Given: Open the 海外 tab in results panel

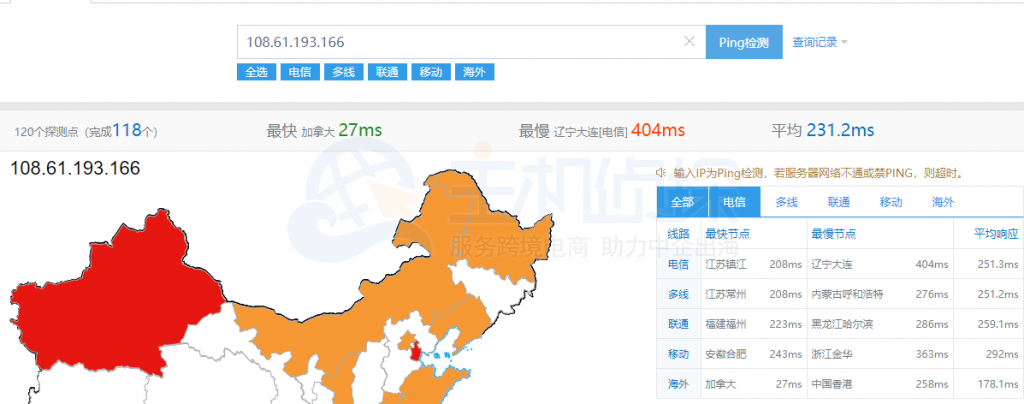Looking at the screenshot, I should (x=943, y=202).
